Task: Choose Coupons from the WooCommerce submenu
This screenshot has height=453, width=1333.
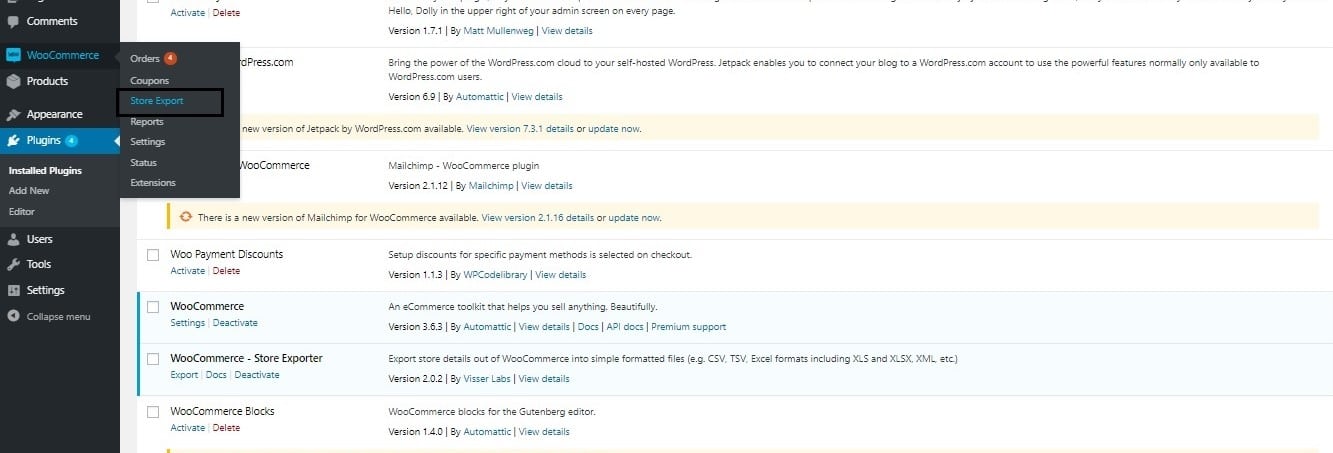Action: 149,80
